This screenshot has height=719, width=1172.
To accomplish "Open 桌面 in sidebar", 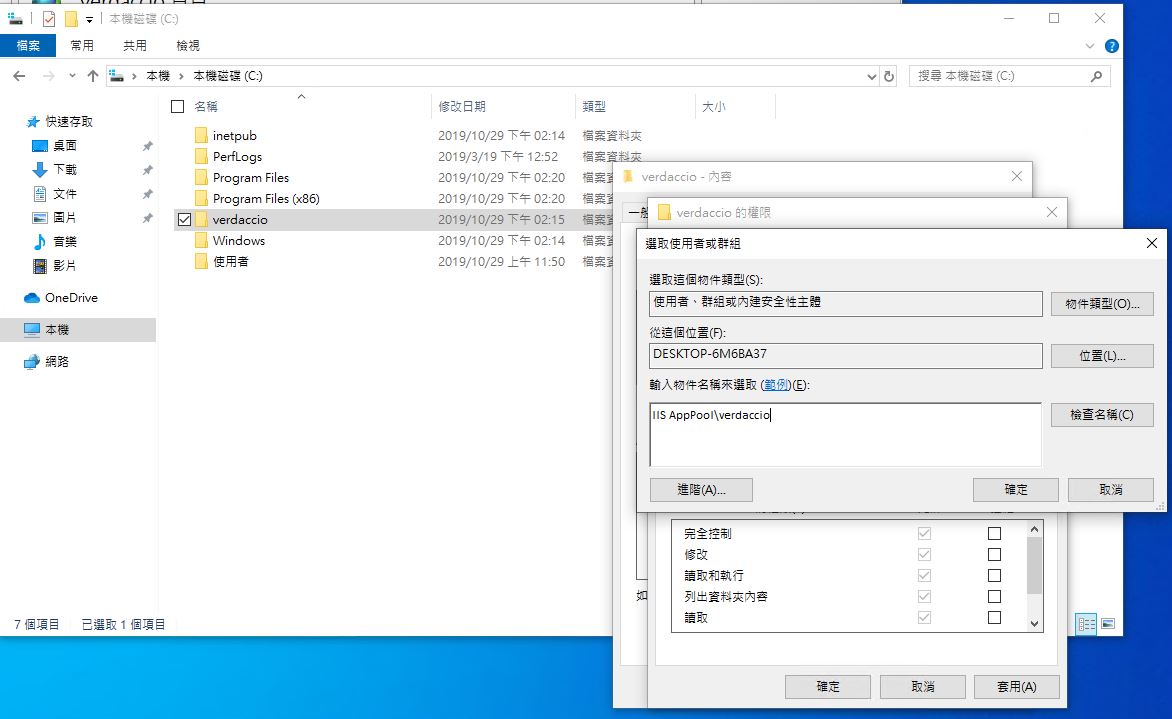I will point(64,145).
